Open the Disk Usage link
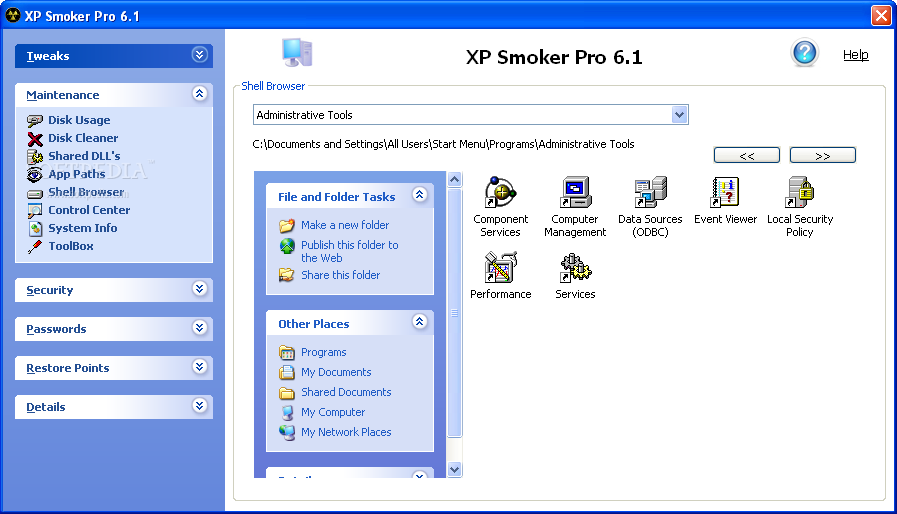897x514 pixels. tap(79, 120)
